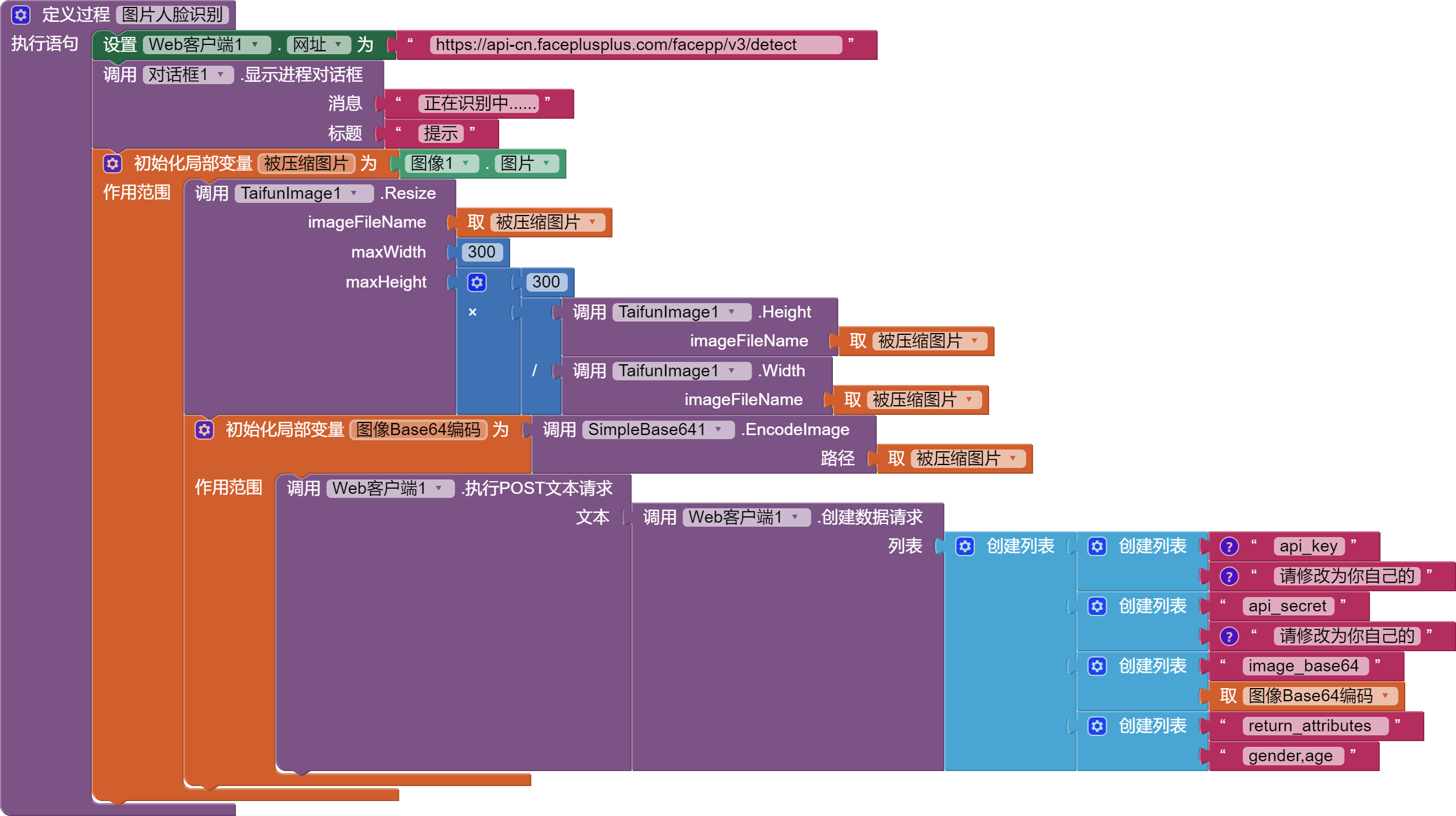This screenshot has width=1456, height=816.
Task: Open SimpleBase641 component dropdown
Action: point(718,429)
